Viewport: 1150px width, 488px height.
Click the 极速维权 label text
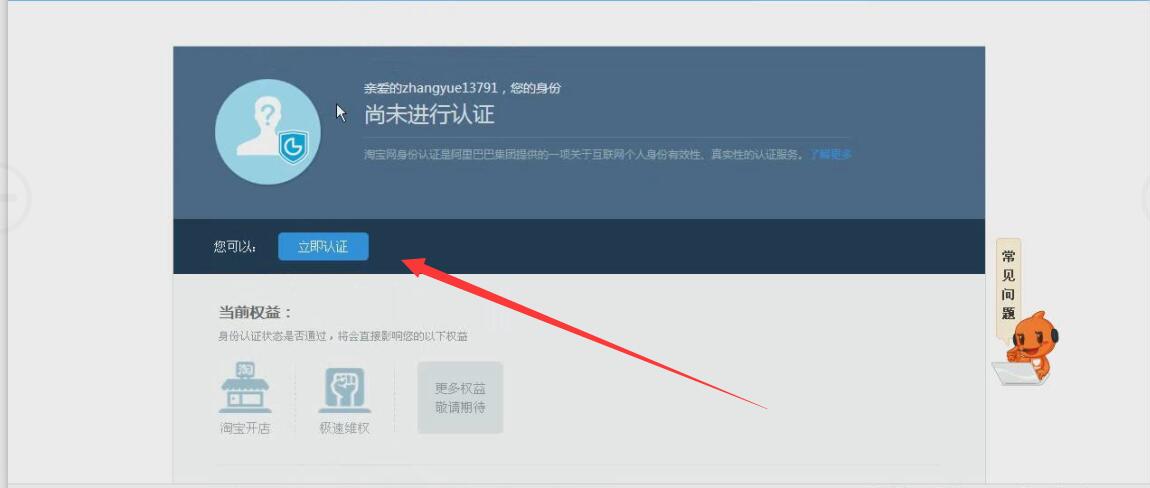point(345,429)
